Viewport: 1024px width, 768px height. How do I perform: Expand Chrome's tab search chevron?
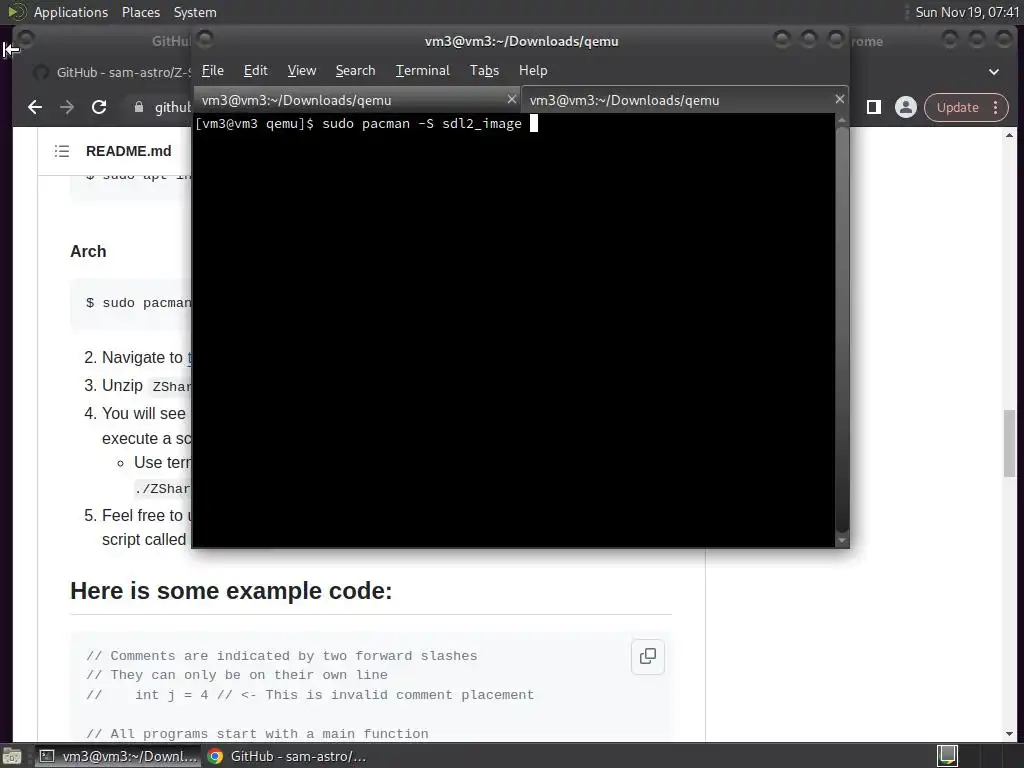[x=994, y=72]
